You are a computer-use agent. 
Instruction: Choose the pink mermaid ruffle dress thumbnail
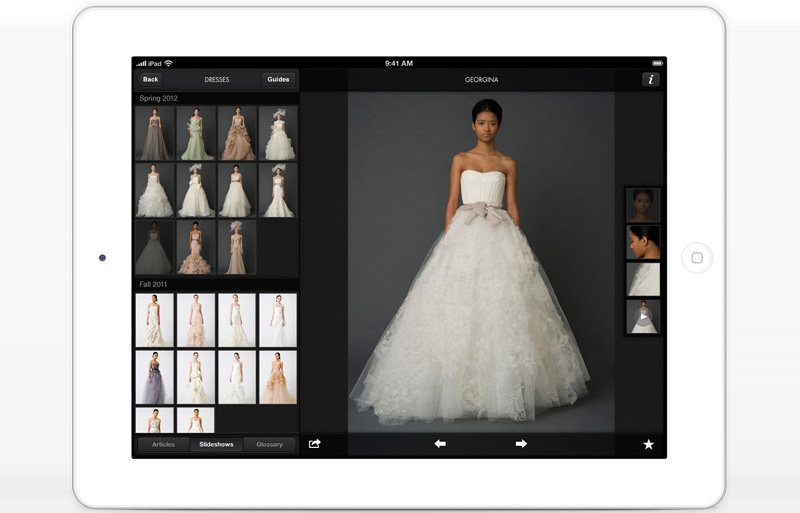[196, 248]
